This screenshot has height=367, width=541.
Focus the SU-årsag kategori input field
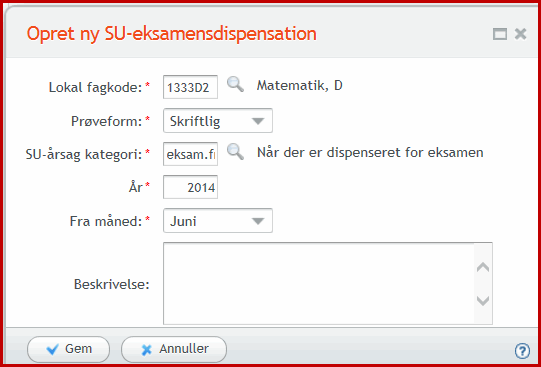pyautogui.click(x=190, y=154)
